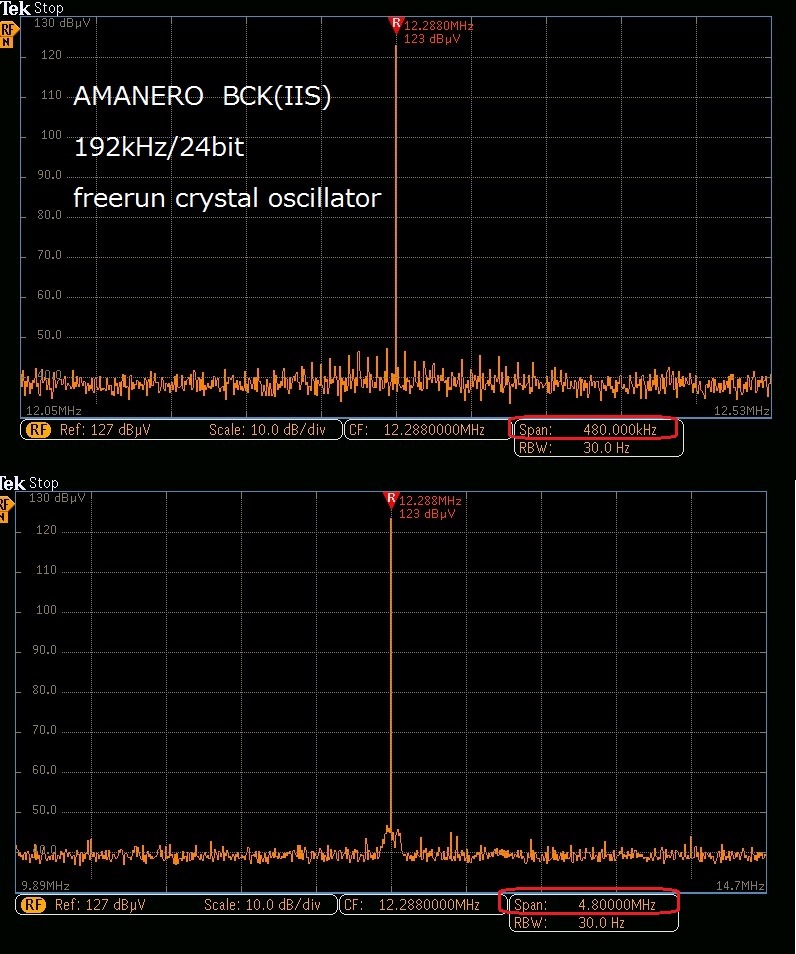Select the 480.000kHz span value
The image size is (796, 954).
620,430
